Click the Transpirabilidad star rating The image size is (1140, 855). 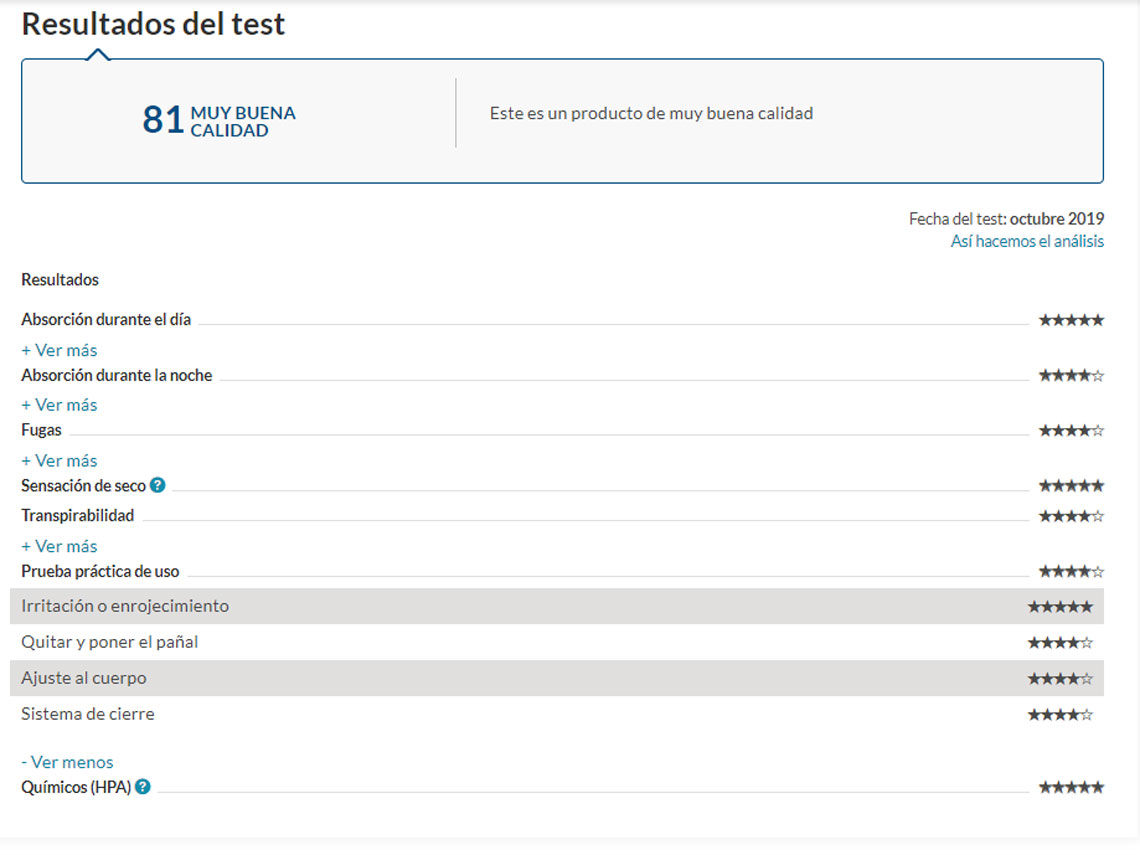point(1071,517)
